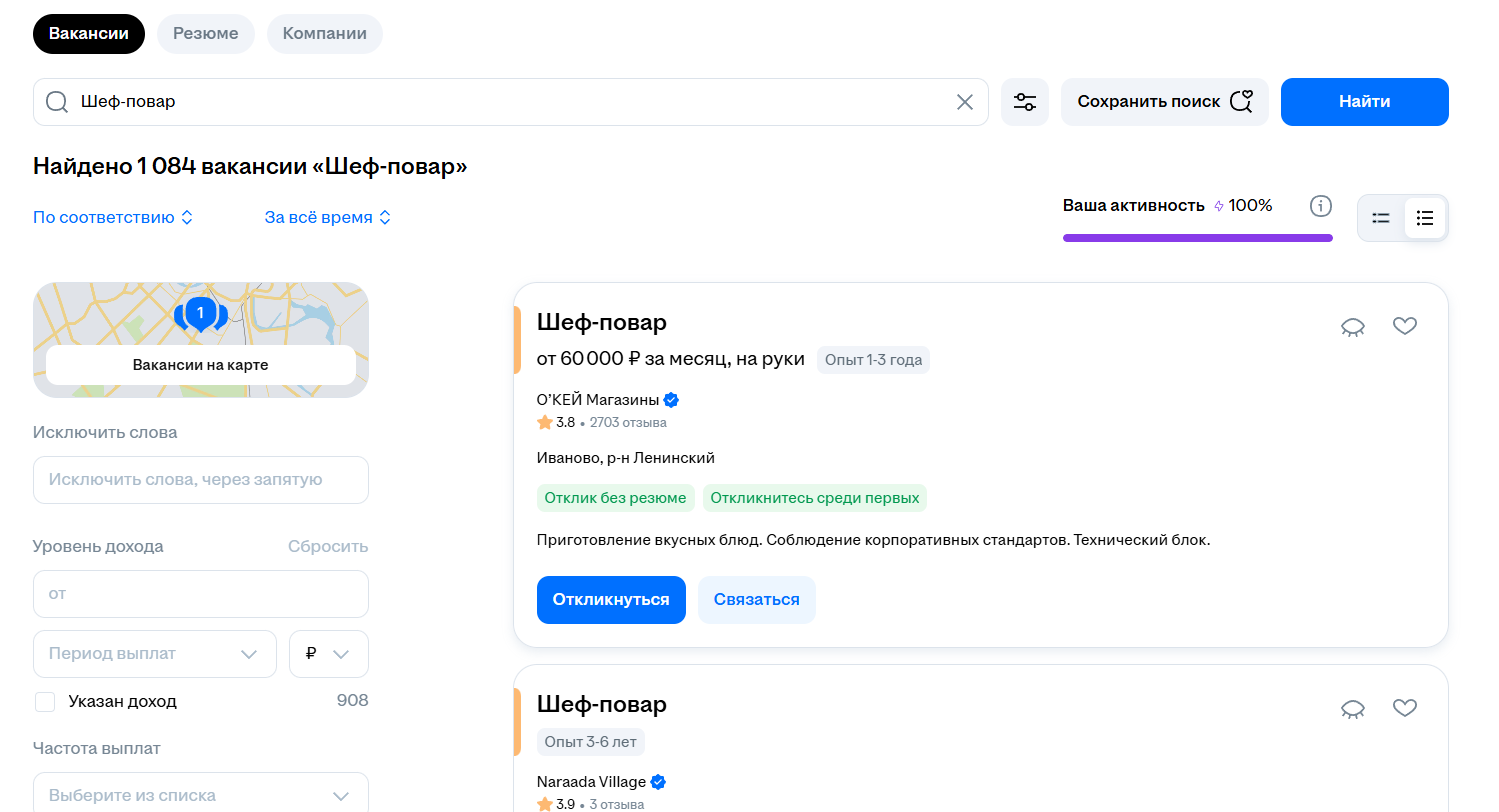The height and width of the screenshot is (812, 1499).
Task: Switch to the Резюме tab
Action: click(206, 33)
